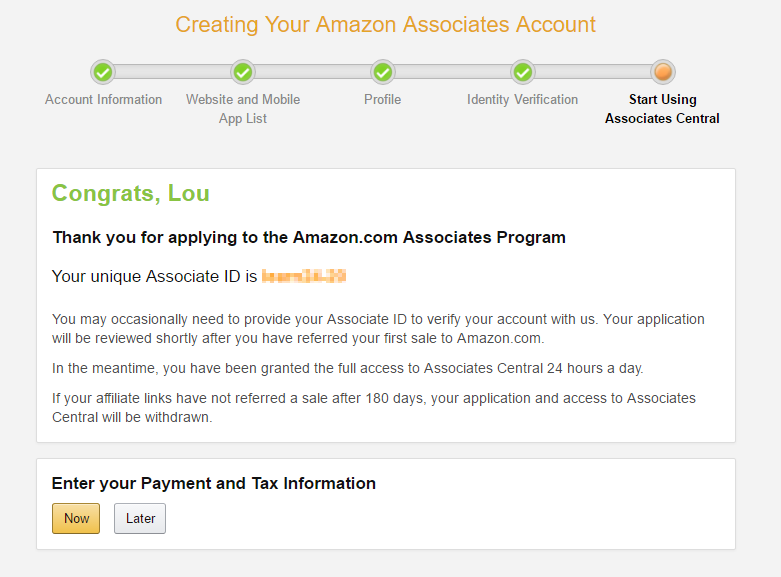Select the Profile step label
This screenshot has height=577, width=781.
[383, 100]
